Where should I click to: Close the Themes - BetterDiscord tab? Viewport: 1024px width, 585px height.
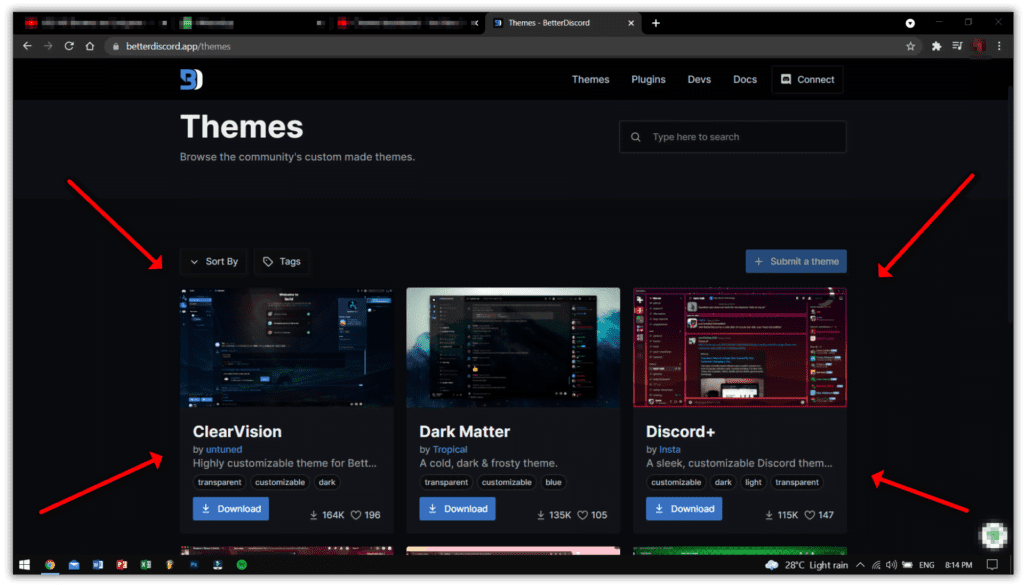pos(631,23)
